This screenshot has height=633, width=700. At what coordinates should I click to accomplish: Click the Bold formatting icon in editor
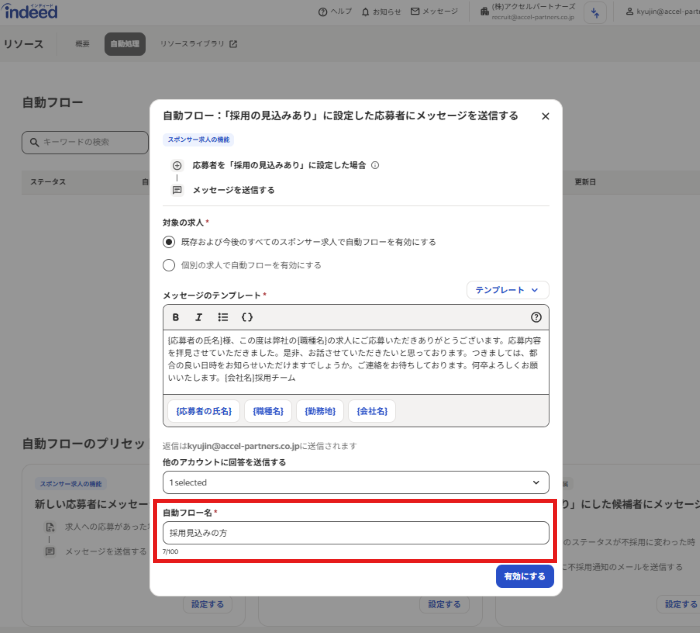[x=176, y=317]
